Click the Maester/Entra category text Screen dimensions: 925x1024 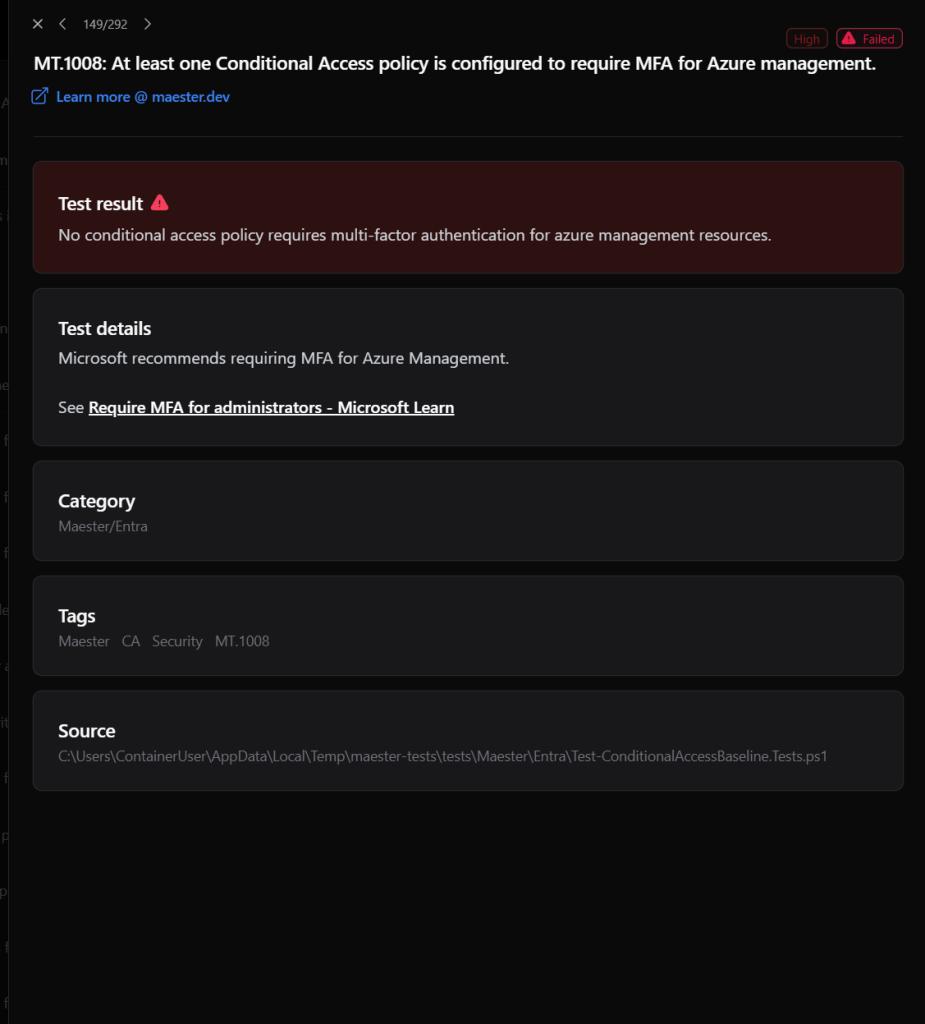[103, 526]
